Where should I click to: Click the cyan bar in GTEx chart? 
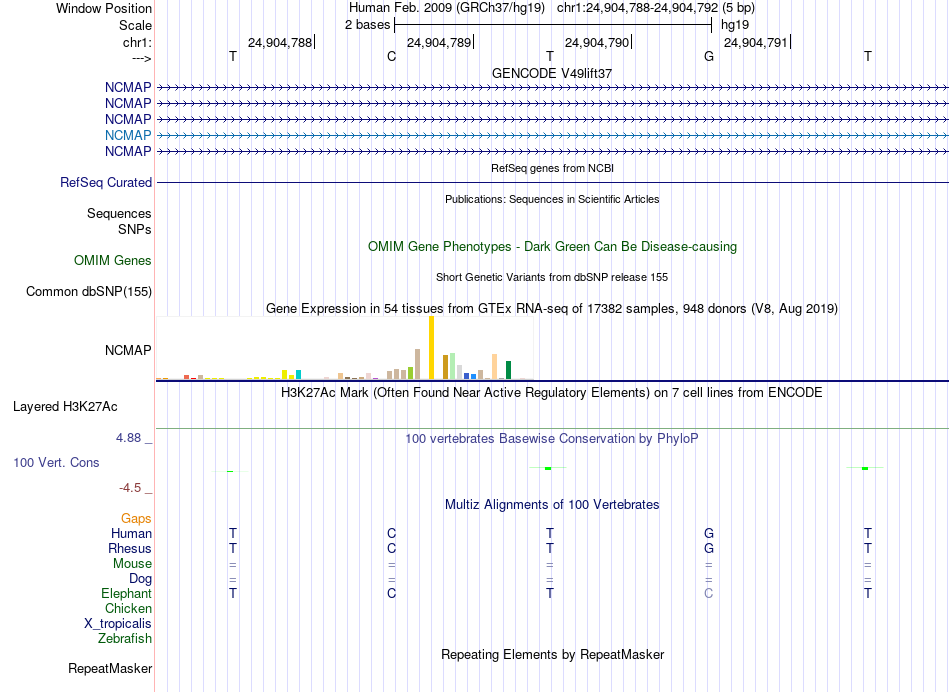click(x=298, y=374)
